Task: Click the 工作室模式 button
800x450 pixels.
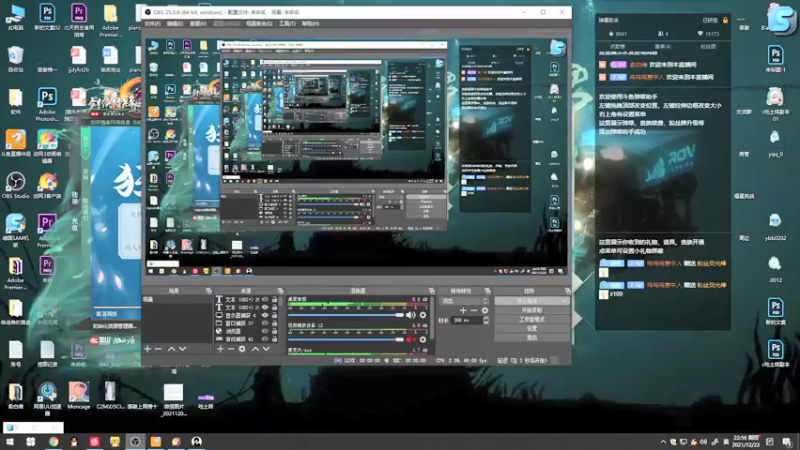Action: point(532,319)
